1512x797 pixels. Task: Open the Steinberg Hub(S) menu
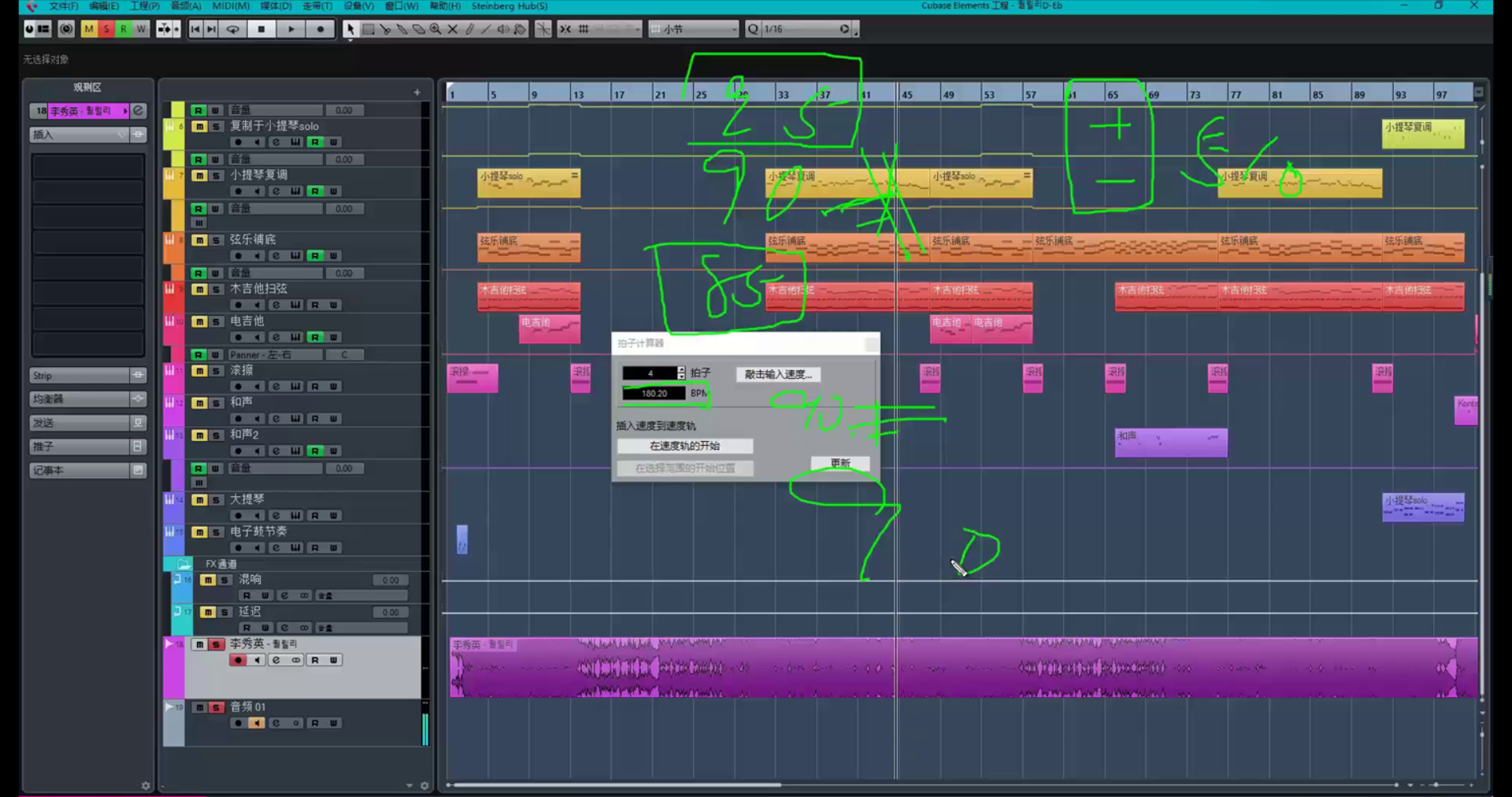click(510, 6)
